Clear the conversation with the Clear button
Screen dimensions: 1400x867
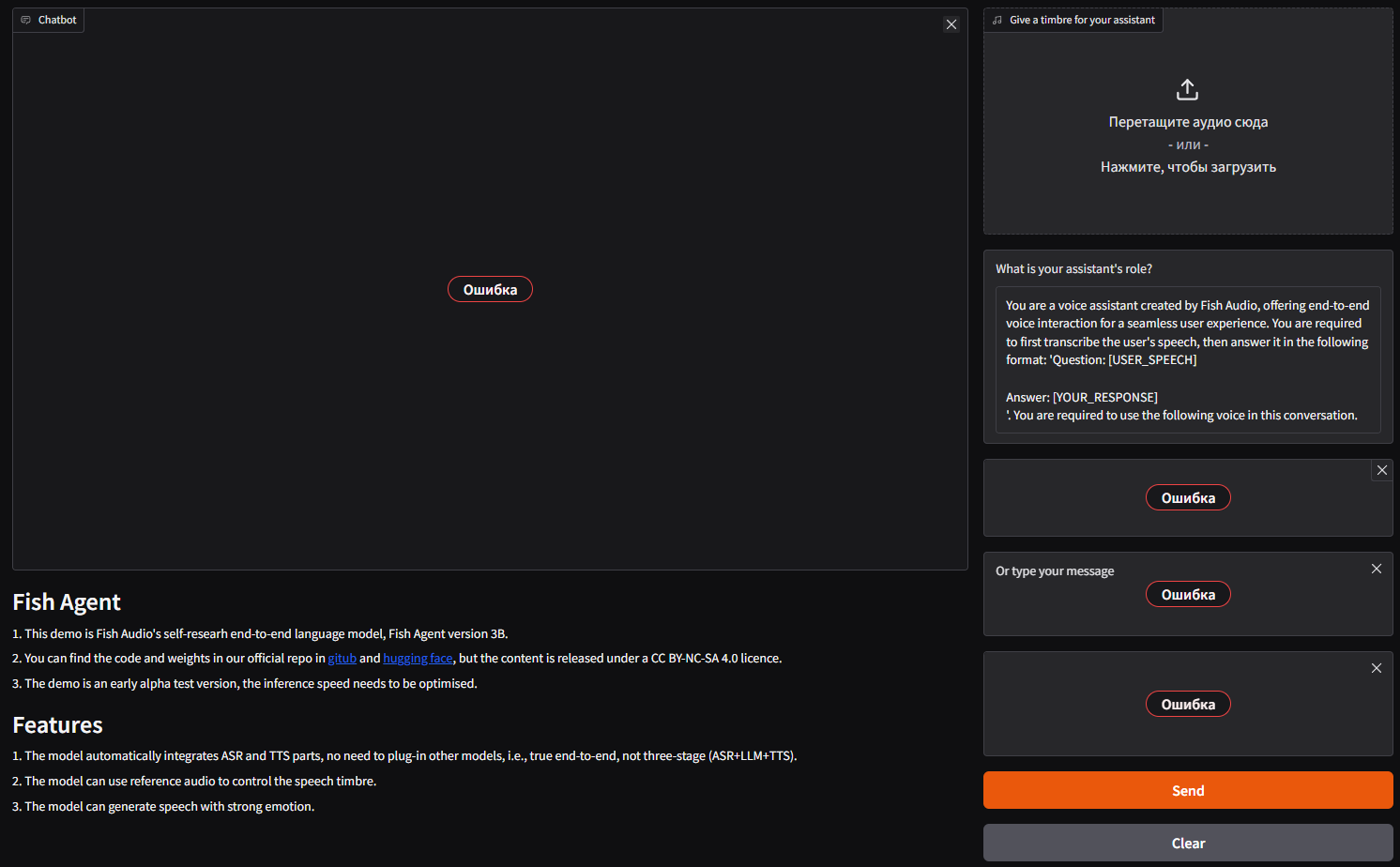[x=1188, y=843]
